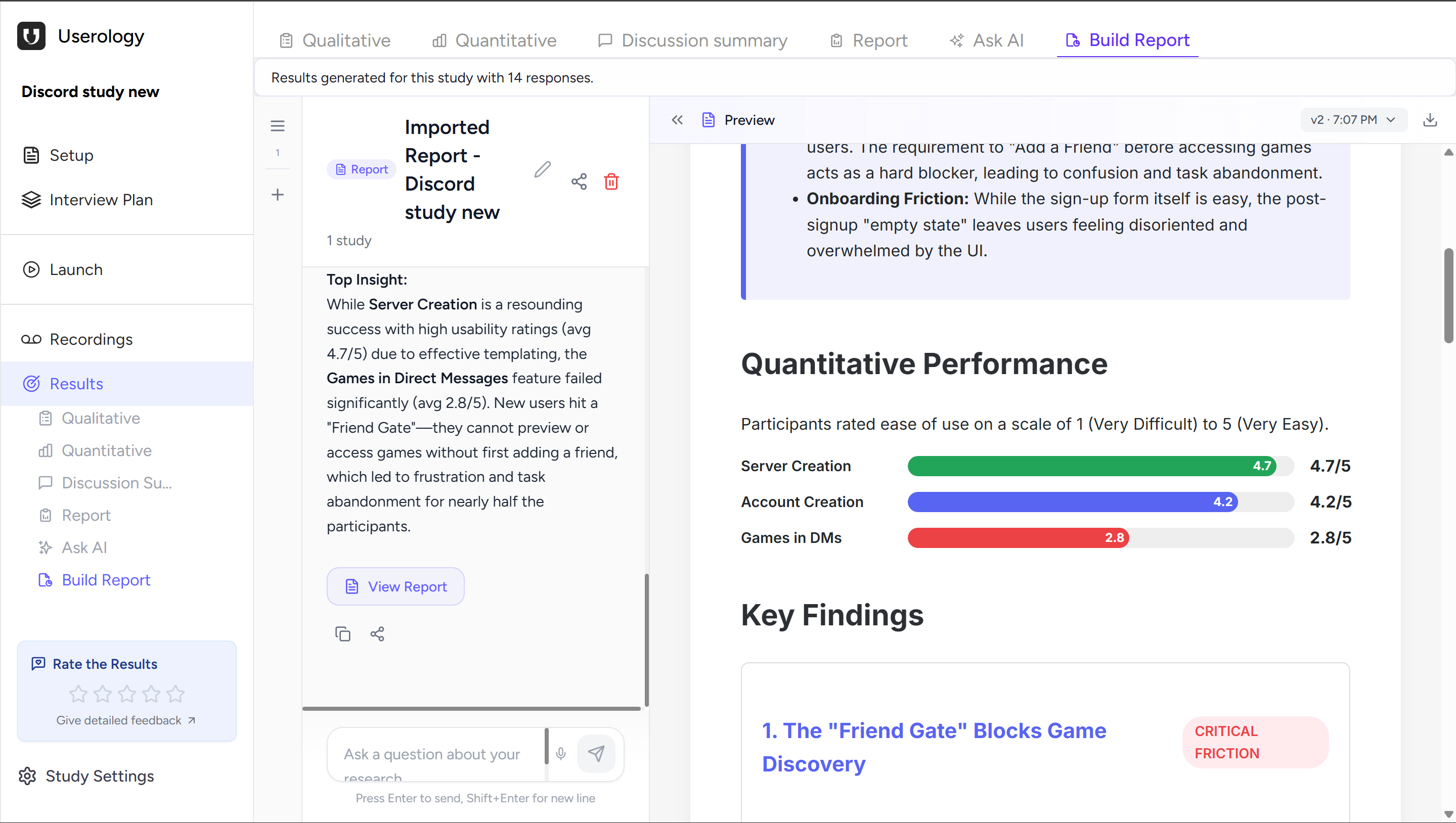Activate the microphone for voice input
1456x823 pixels.
[x=560, y=754]
